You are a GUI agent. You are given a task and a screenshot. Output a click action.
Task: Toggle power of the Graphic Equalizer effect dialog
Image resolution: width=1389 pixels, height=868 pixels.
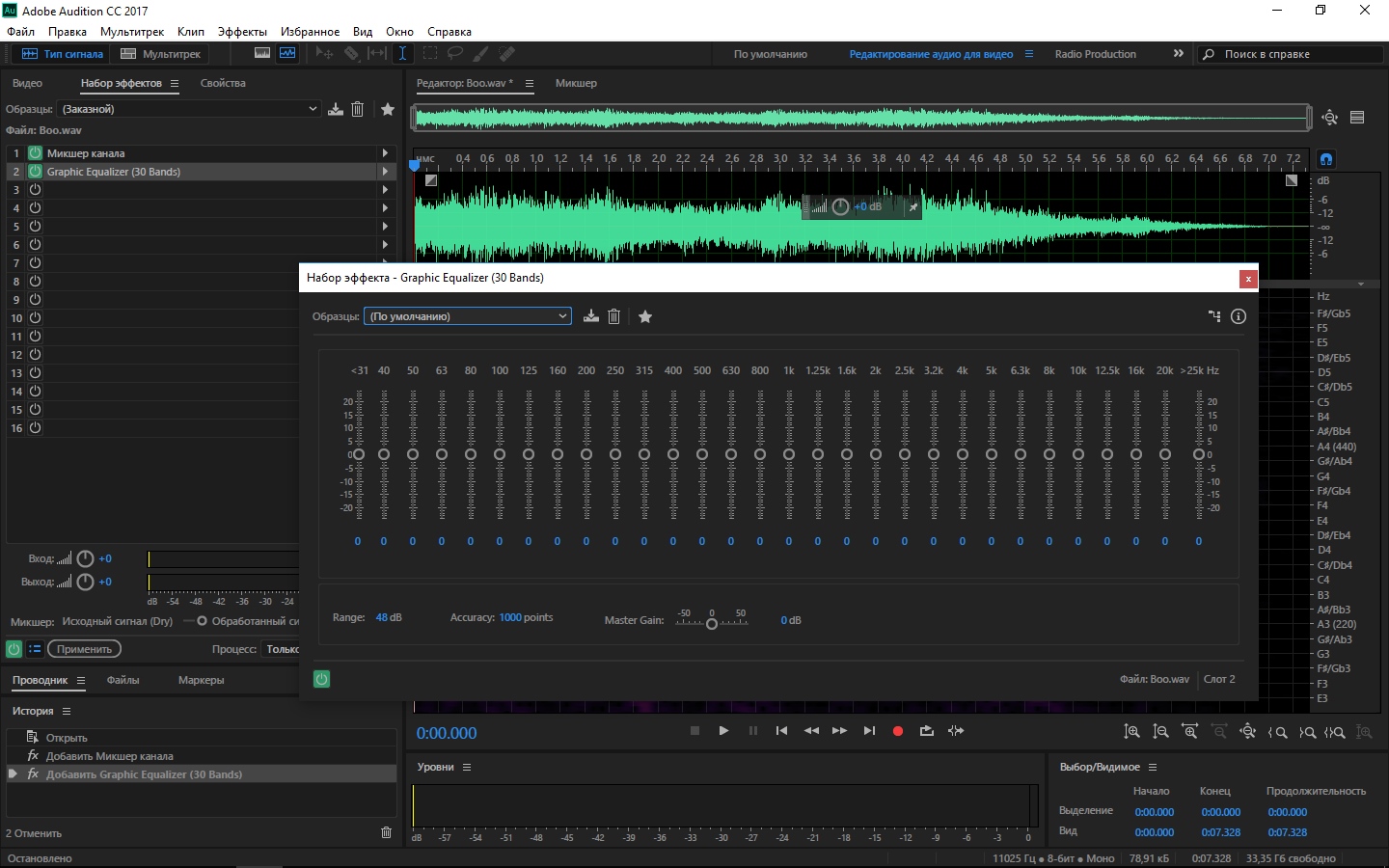point(322,679)
